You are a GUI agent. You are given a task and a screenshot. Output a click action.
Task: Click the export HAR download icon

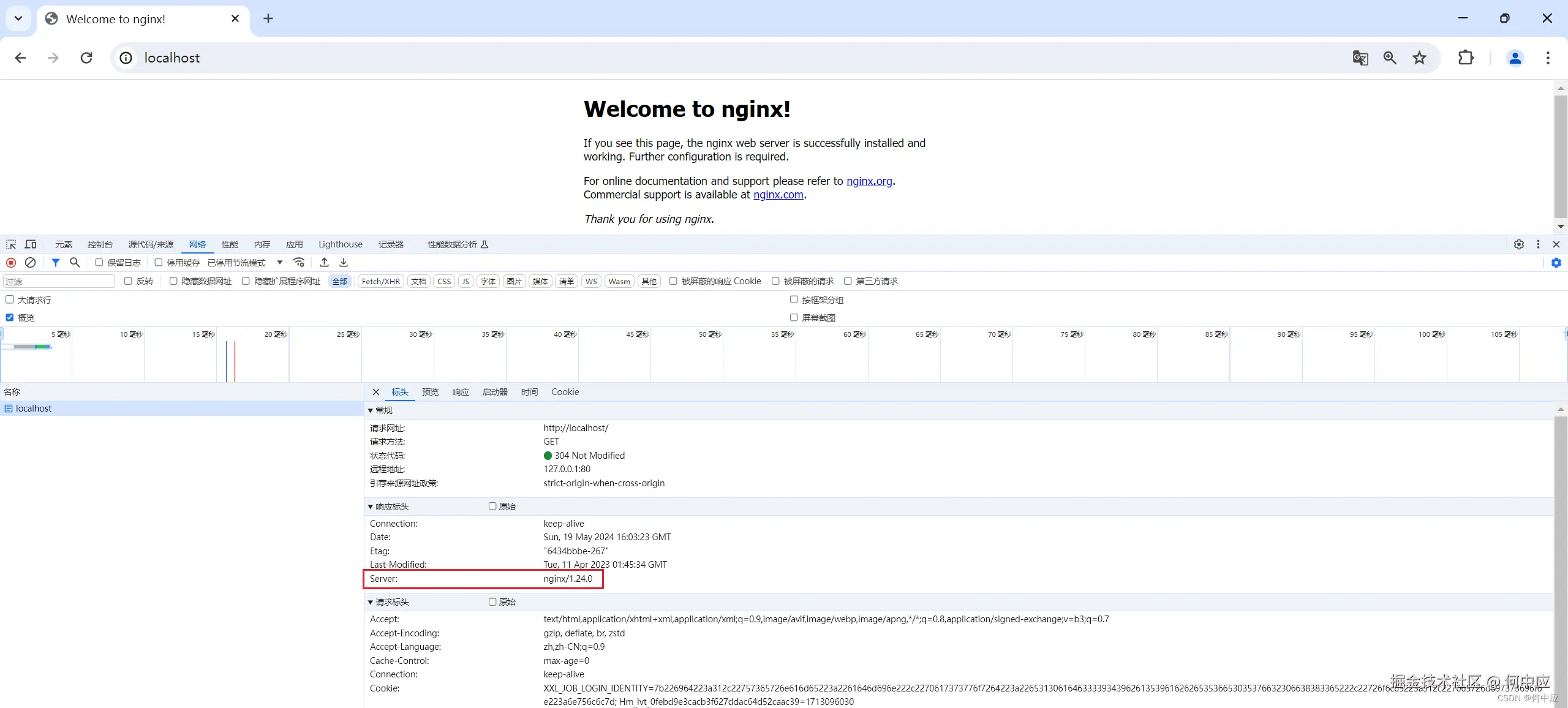[344, 263]
